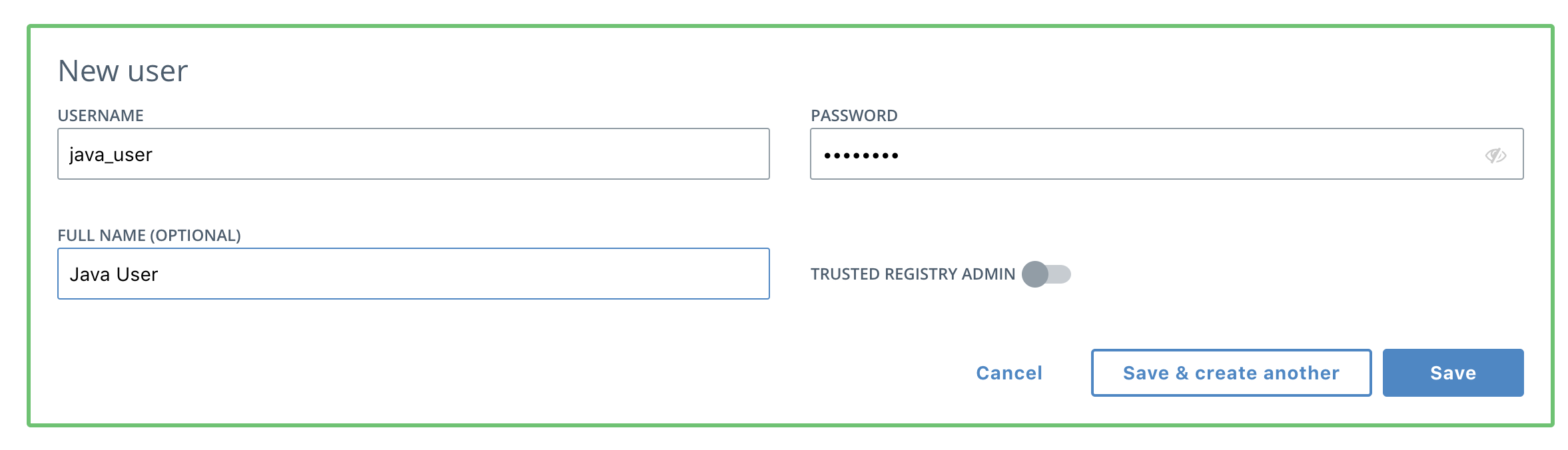Choose Save & create another
Image resolution: width=1568 pixels, height=450 pixels.
(x=1231, y=373)
